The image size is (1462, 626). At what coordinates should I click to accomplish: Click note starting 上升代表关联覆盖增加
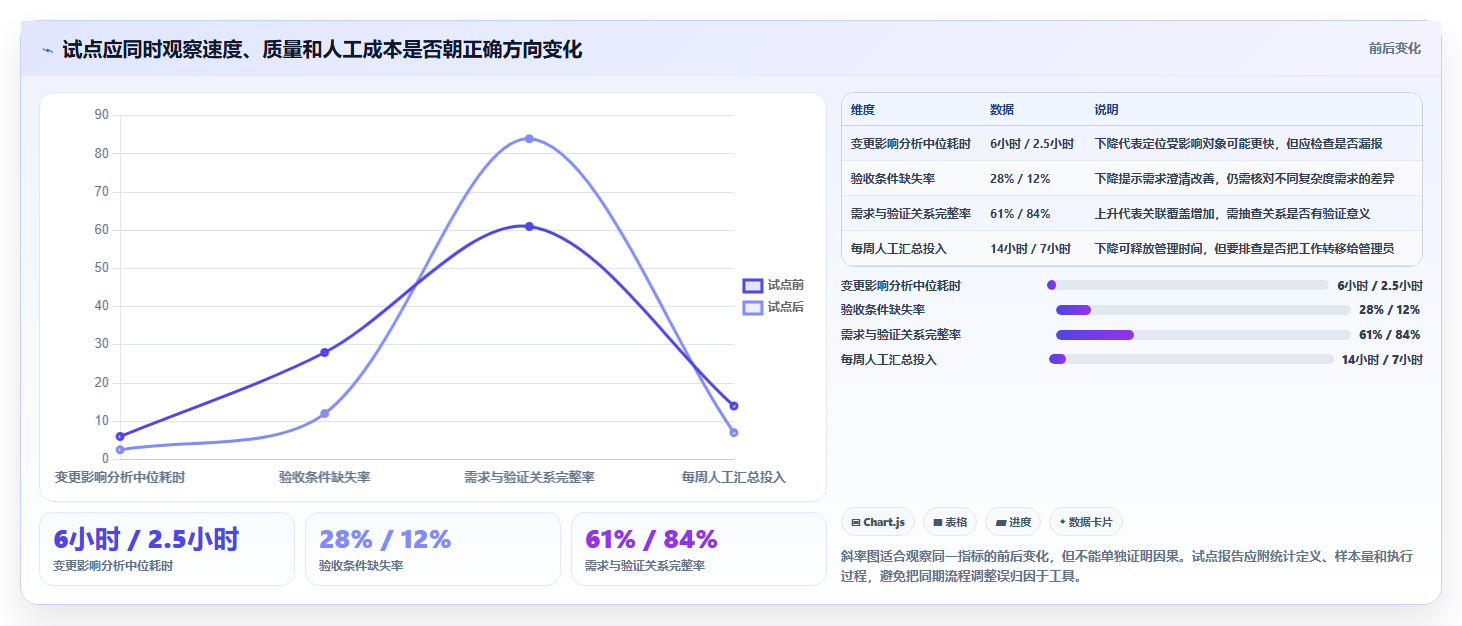1232,214
